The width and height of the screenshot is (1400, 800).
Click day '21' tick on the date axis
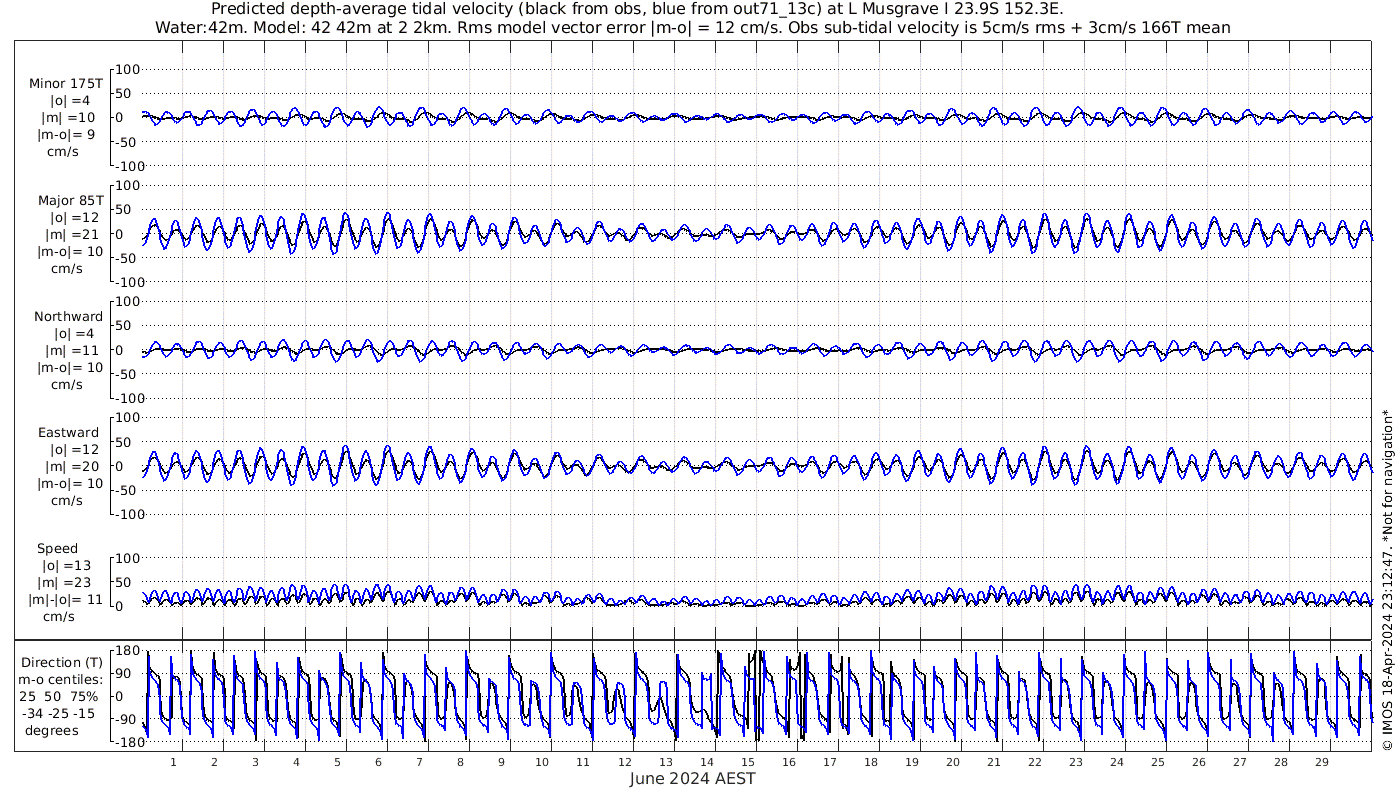(x=993, y=762)
